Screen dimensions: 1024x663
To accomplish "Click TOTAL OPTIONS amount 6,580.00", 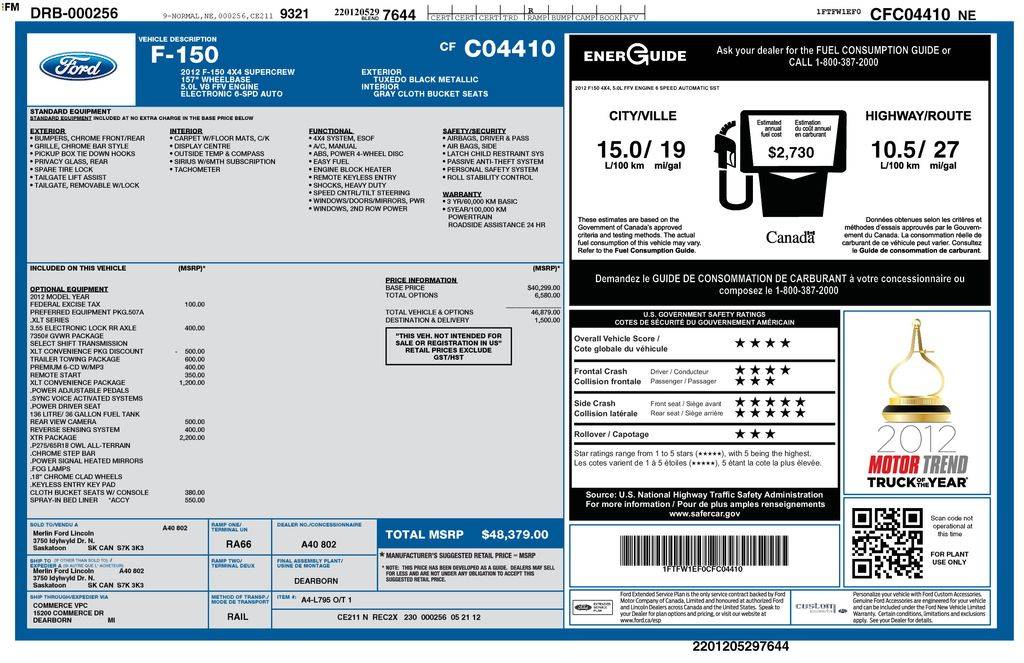I will [x=547, y=295].
